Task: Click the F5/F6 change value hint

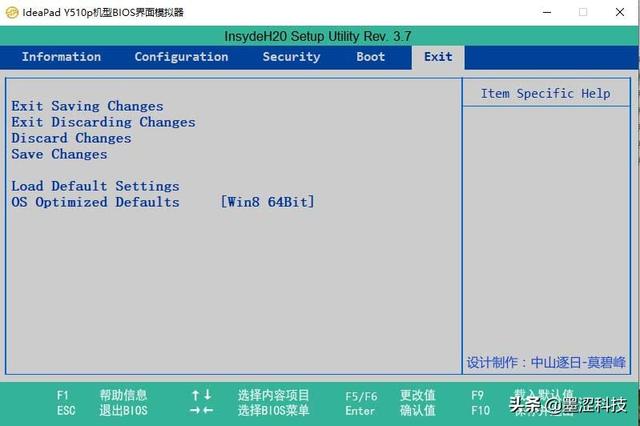Action: pyautogui.click(x=361, y=396)
